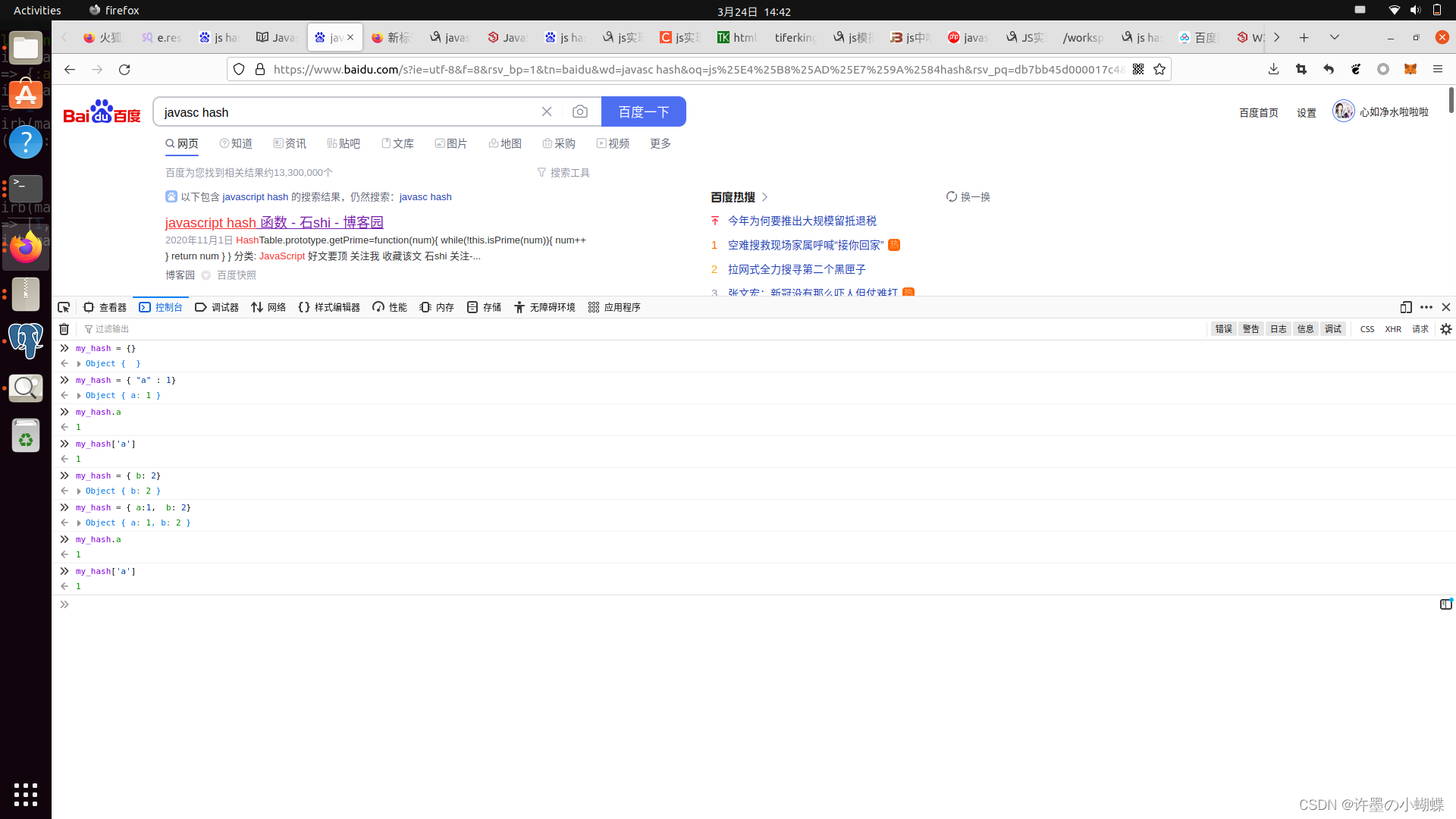Bookmark this page with star icon
Screen dimensions: 1456x819
(x=1159, y=70)
